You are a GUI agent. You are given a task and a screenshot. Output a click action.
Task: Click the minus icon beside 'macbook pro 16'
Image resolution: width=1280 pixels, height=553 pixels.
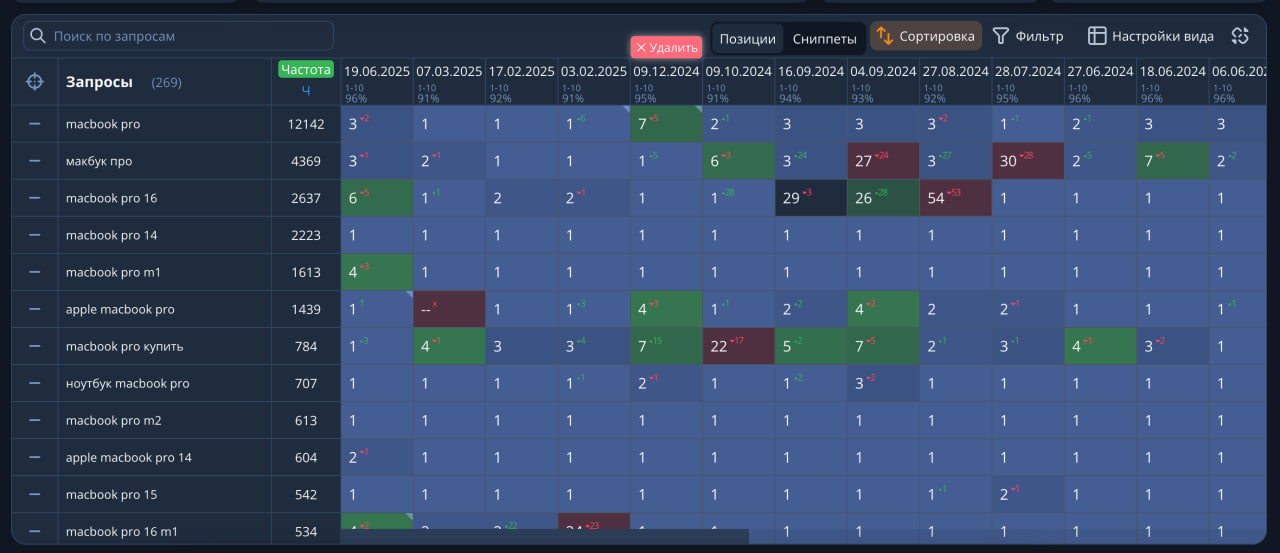click(x=34, y=198)
